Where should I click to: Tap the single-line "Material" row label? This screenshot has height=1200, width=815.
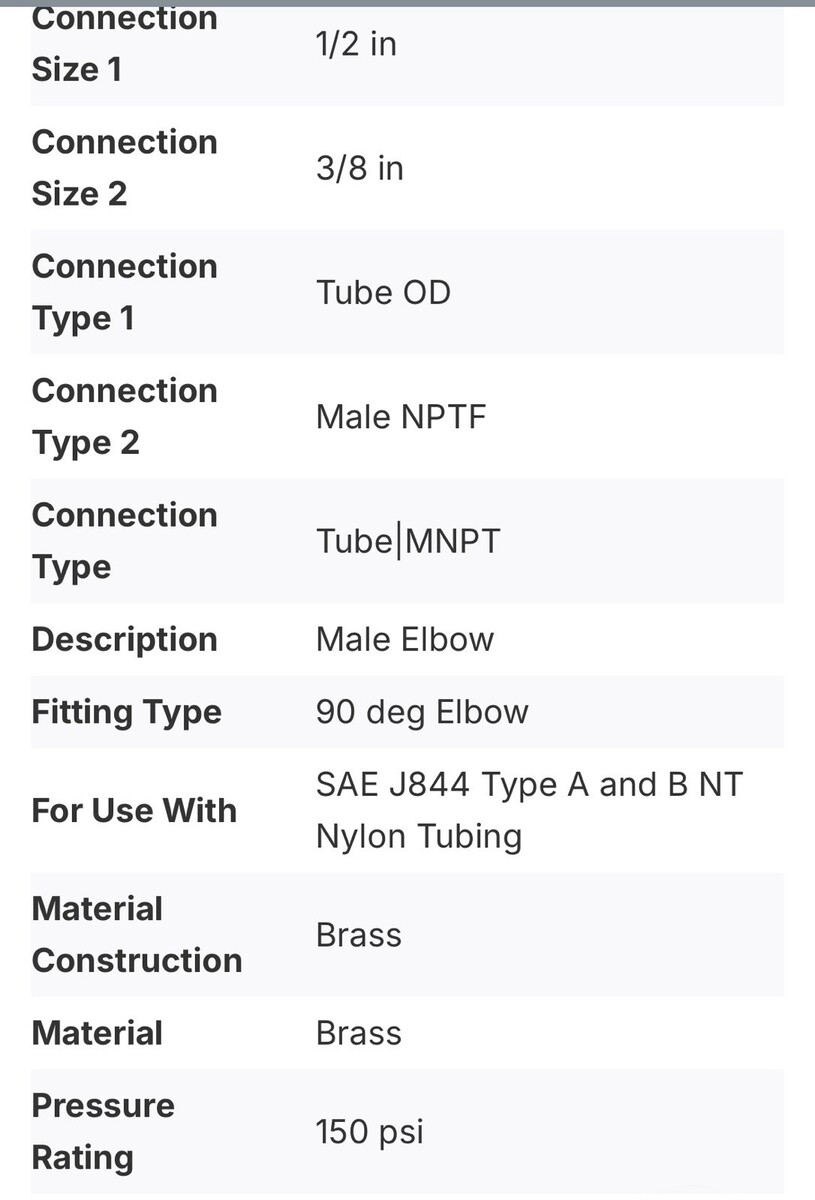(97, 1033)
